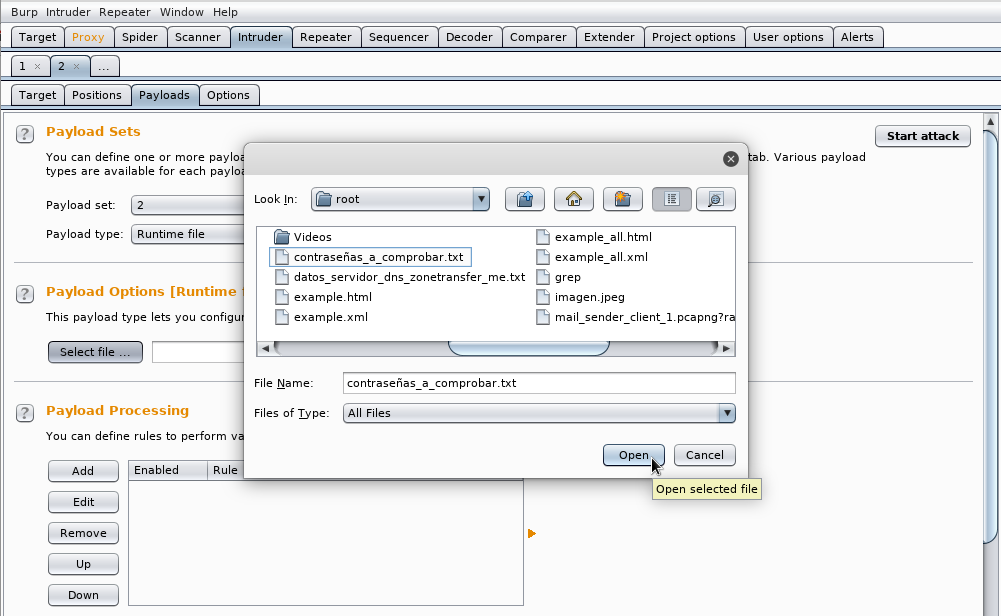Add a payload processing rule

pos(83,471)
